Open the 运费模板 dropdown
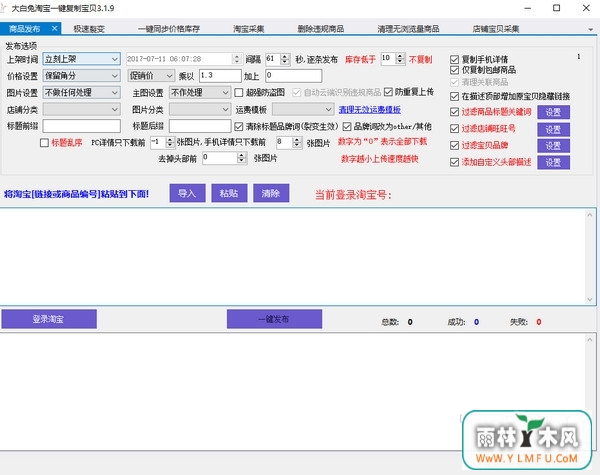The width and height of the screenshot is (600, 475). tap(303, 109)
